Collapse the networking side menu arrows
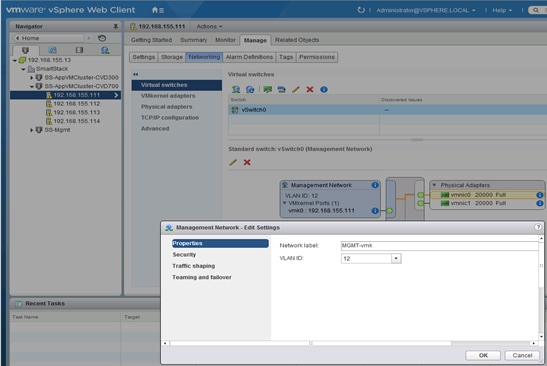This screenshot has height=366, width=547. (136, 74)
